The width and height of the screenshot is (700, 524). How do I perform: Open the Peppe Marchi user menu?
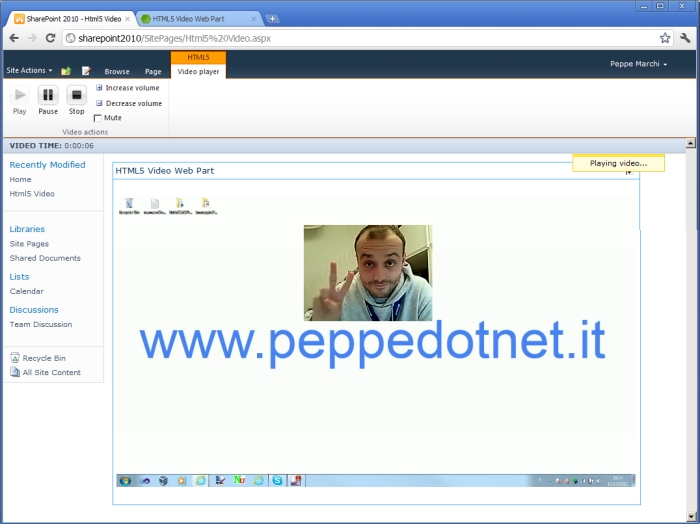tap(638, 64)
